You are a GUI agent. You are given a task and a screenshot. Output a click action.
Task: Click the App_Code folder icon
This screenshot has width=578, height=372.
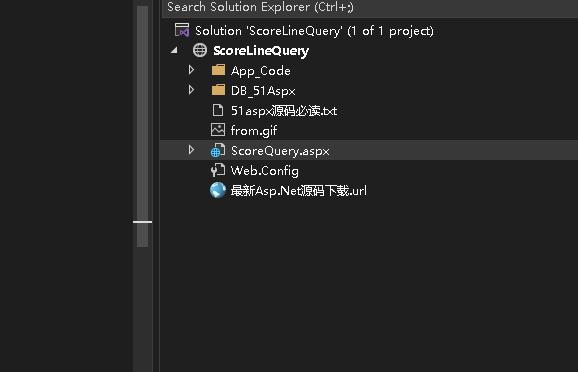coord(218,70)
